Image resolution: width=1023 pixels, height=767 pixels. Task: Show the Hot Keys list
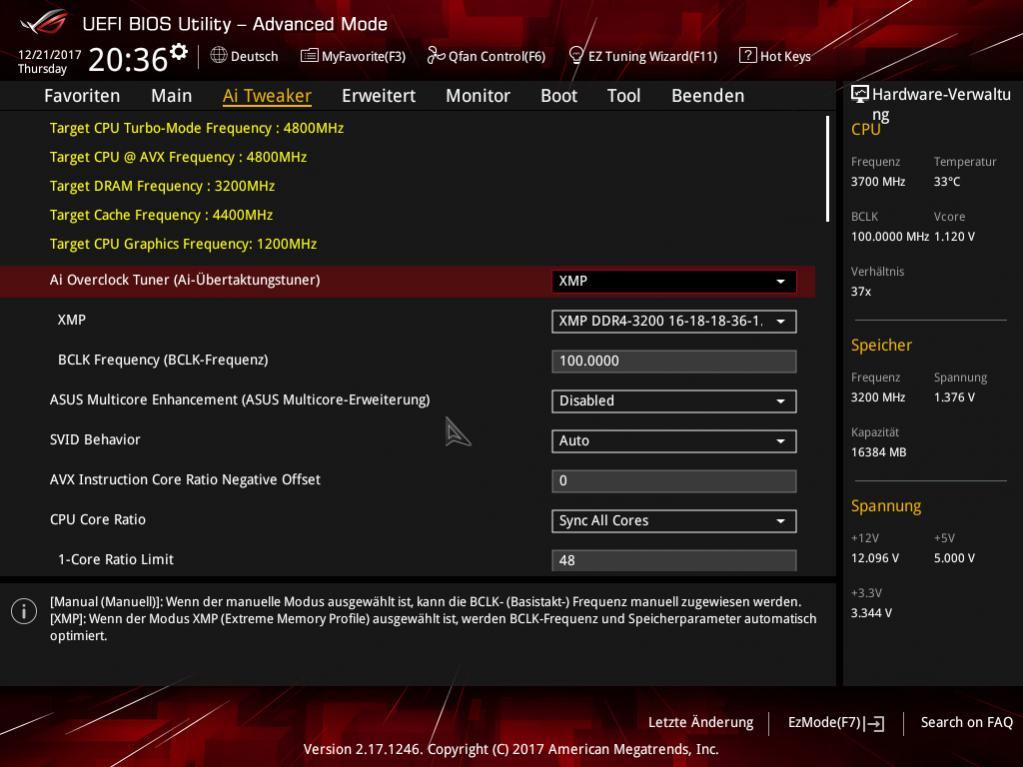[775, 56]
